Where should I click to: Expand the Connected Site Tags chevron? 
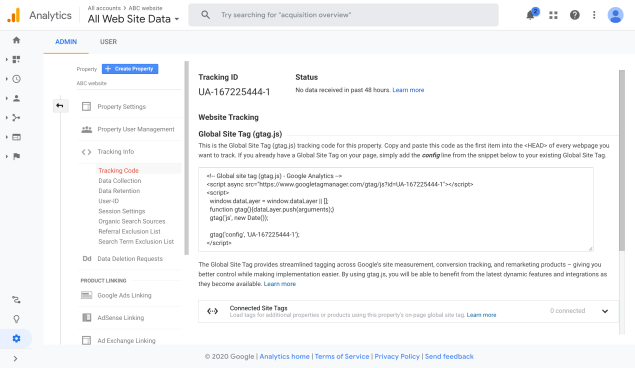click(x=605, y=311)
